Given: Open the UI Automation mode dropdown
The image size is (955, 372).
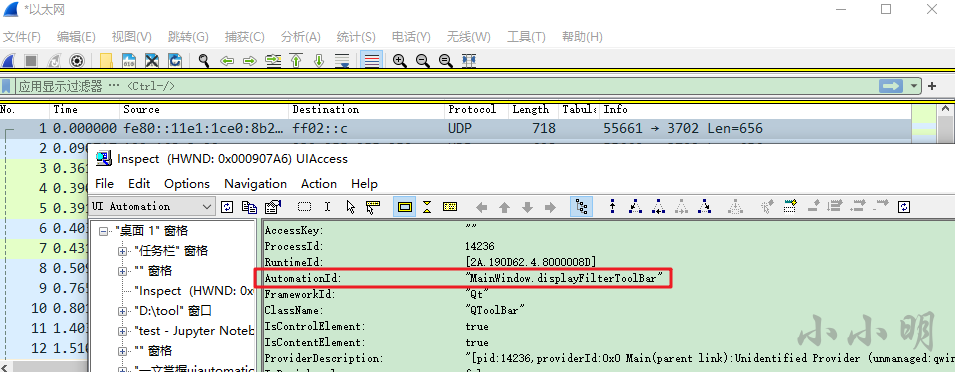Looking at the screenshot, I should click(x=152, y=206).
